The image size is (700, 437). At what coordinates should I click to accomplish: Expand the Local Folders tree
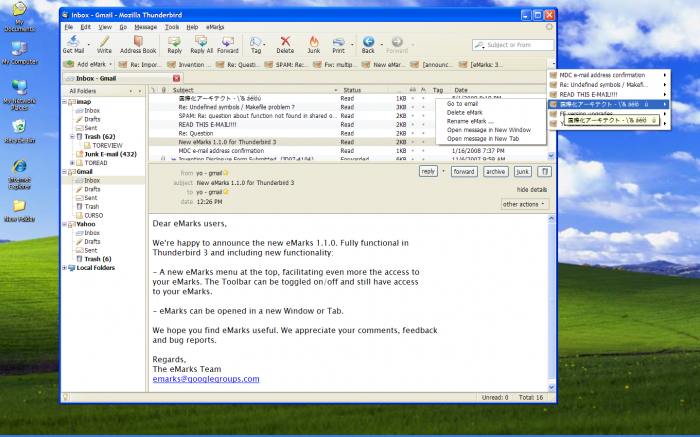(65, 268)
